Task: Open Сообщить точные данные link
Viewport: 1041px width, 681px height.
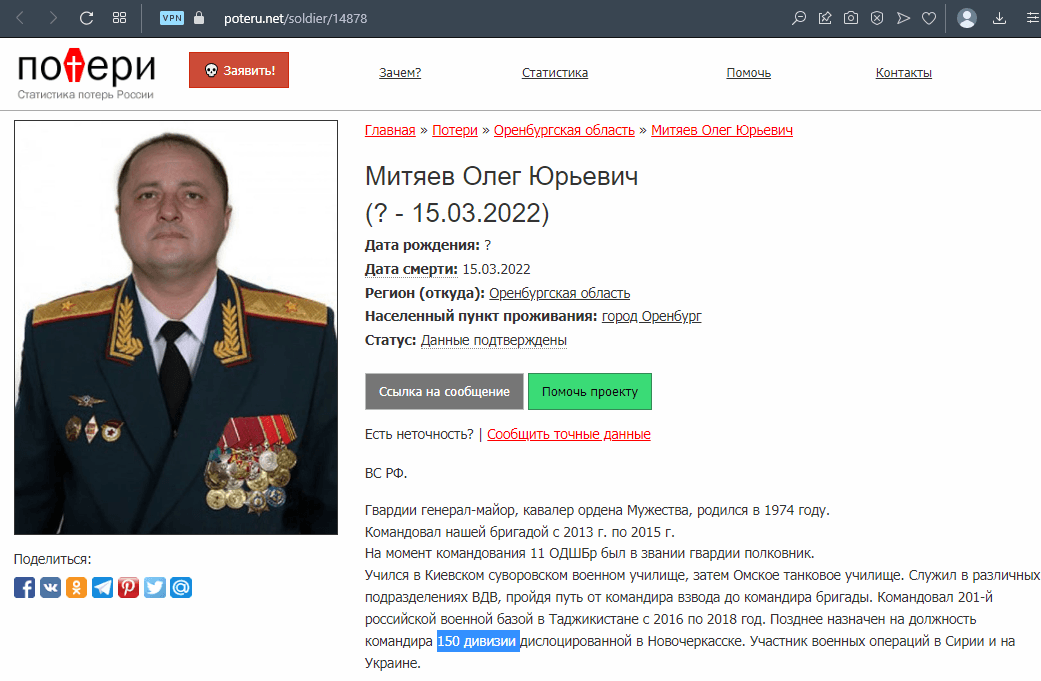Action: tap(568, 434)
